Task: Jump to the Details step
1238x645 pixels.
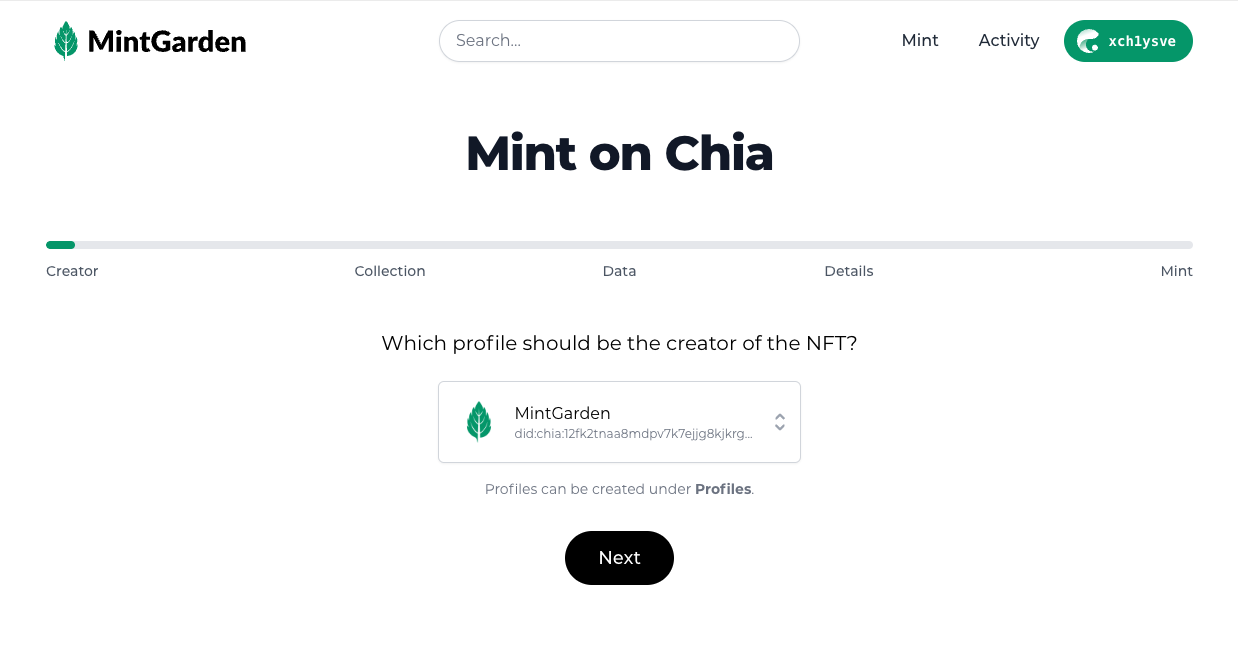Action: (848, 271)
